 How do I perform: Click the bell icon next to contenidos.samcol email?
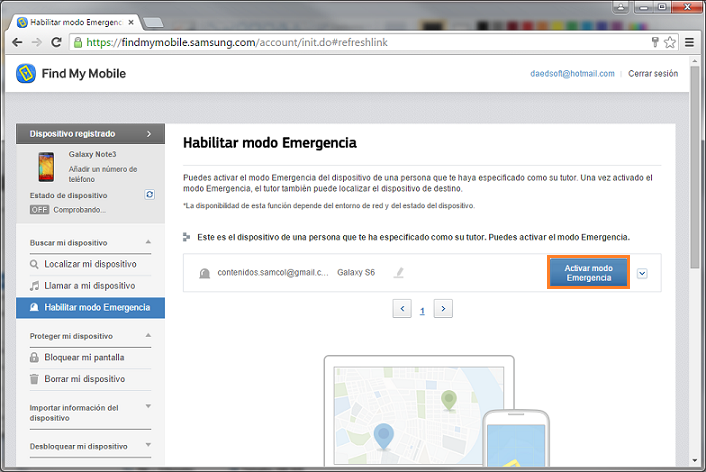204,273
